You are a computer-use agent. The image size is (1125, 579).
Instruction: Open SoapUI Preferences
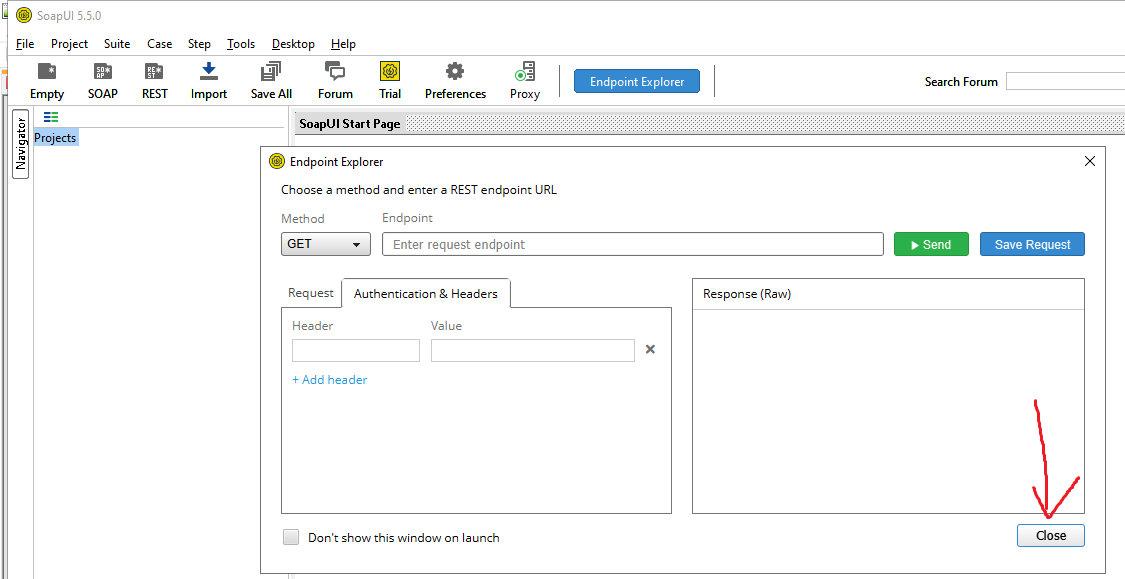pyautogui.click(x=455, y=80)
